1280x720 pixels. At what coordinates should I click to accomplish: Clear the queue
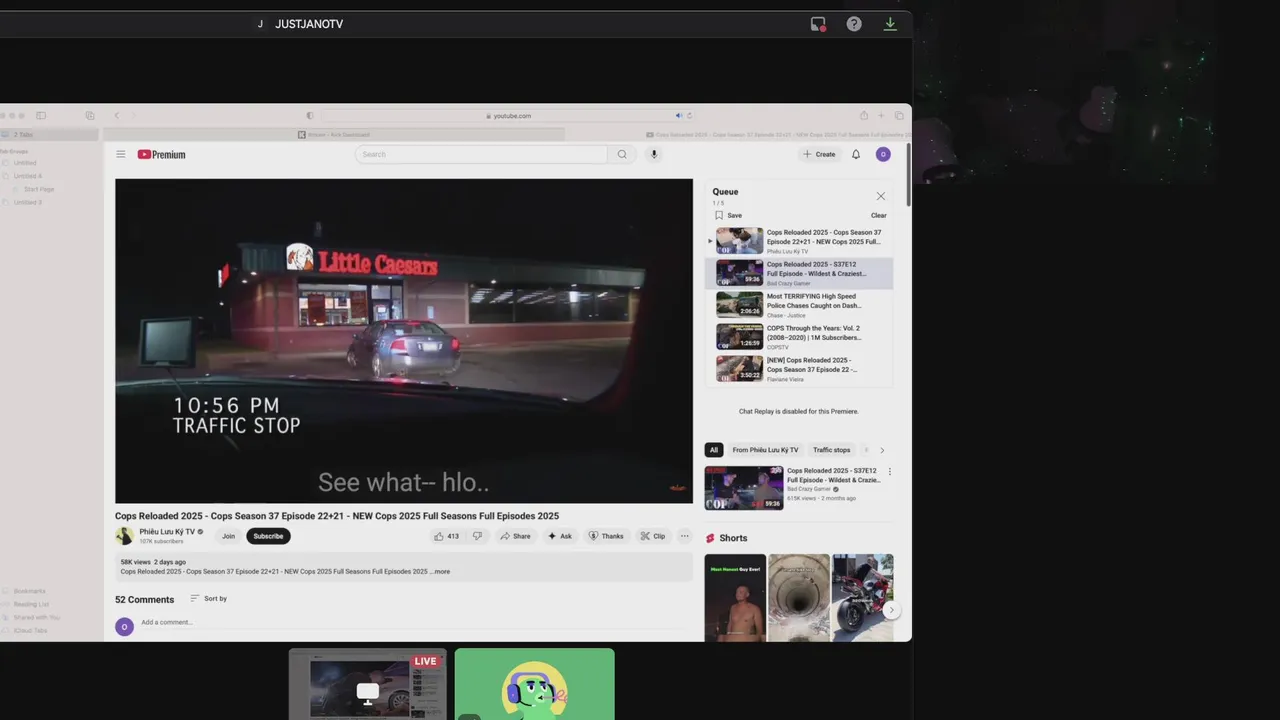pyautogui.click(x=878, y=215)
